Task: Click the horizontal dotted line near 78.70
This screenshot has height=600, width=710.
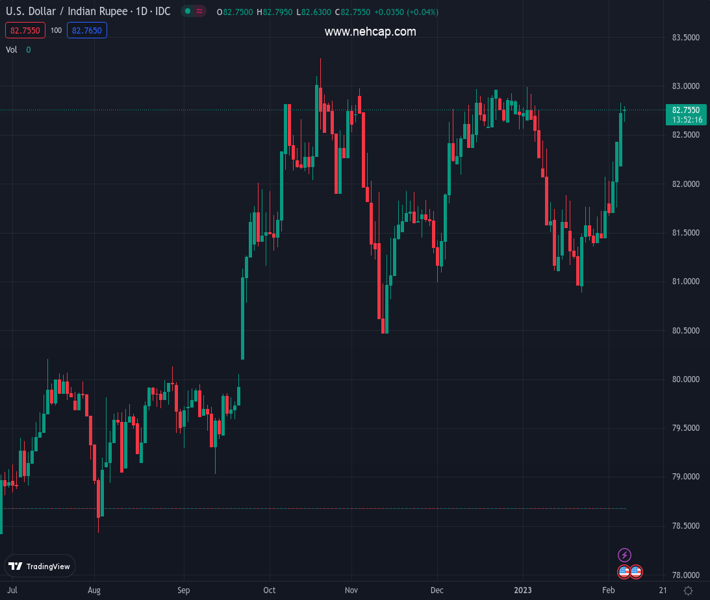Action: click(x=300, y=508)
